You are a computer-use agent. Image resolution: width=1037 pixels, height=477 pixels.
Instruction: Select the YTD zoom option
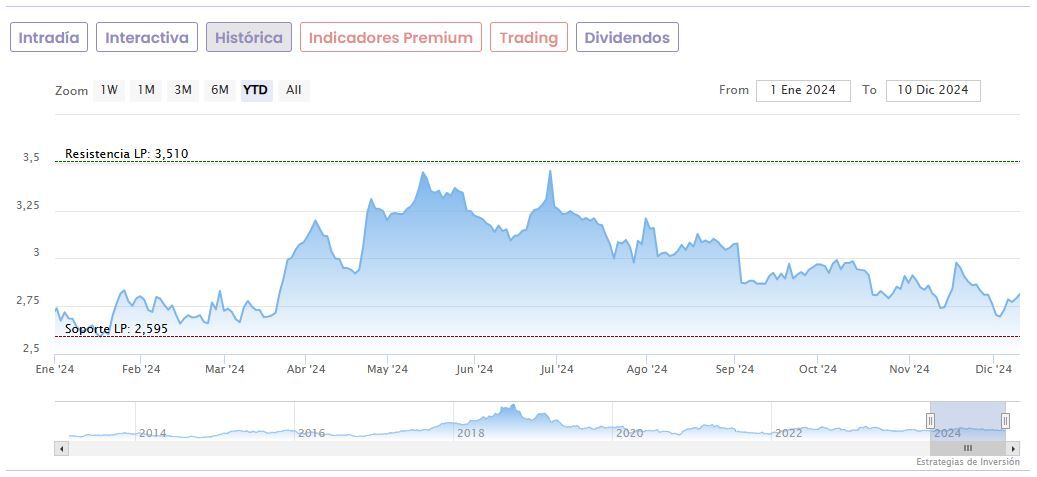pos(256,90)
